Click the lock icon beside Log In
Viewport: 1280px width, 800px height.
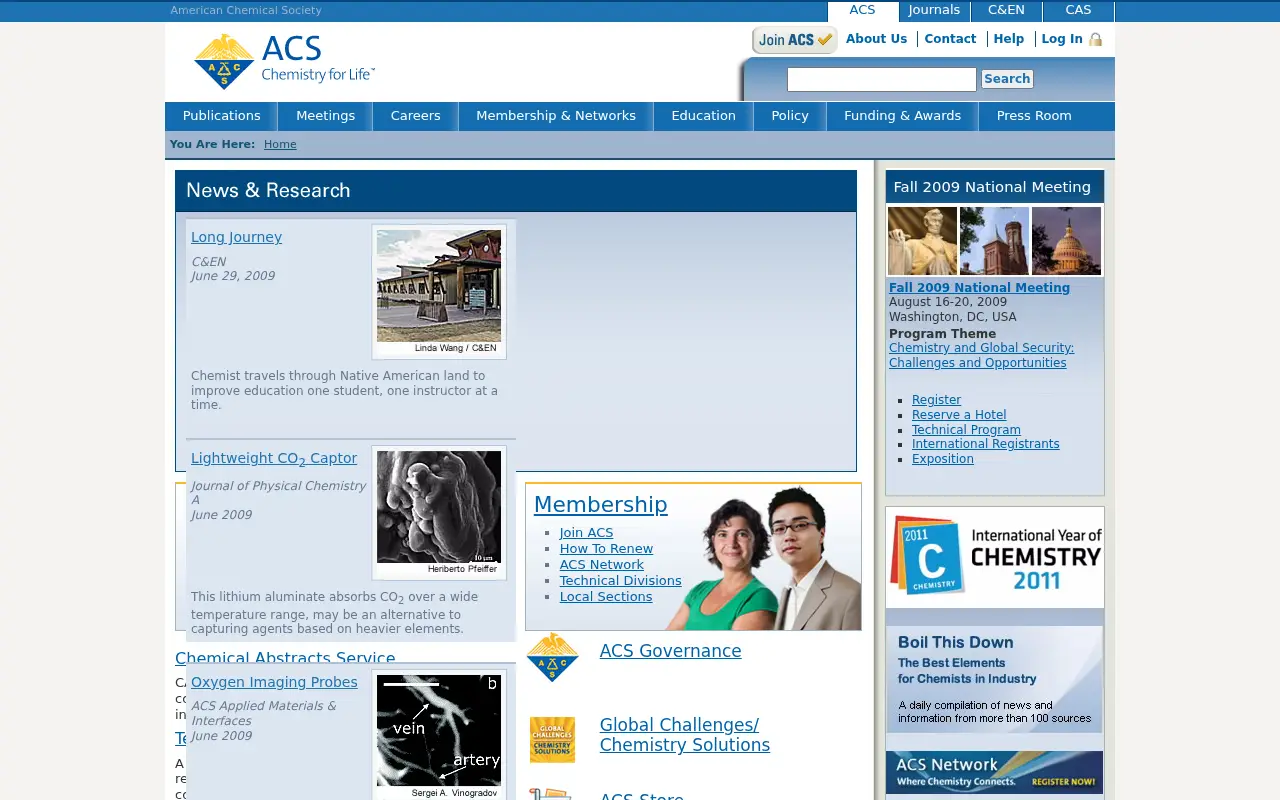pos(1095,39)
